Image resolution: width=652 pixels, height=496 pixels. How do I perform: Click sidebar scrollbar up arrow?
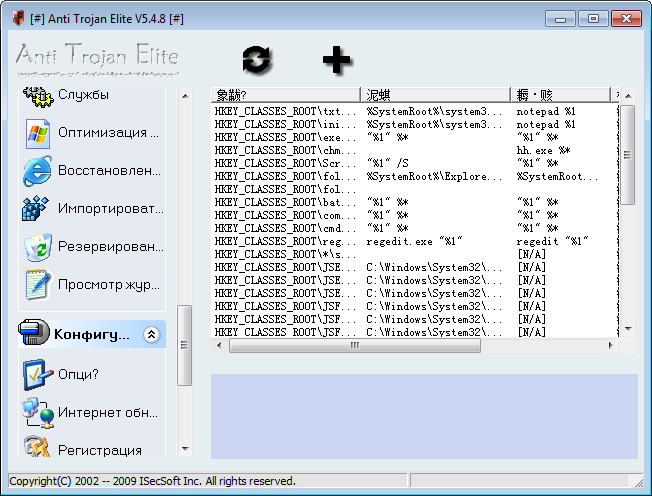pos(185,96)
